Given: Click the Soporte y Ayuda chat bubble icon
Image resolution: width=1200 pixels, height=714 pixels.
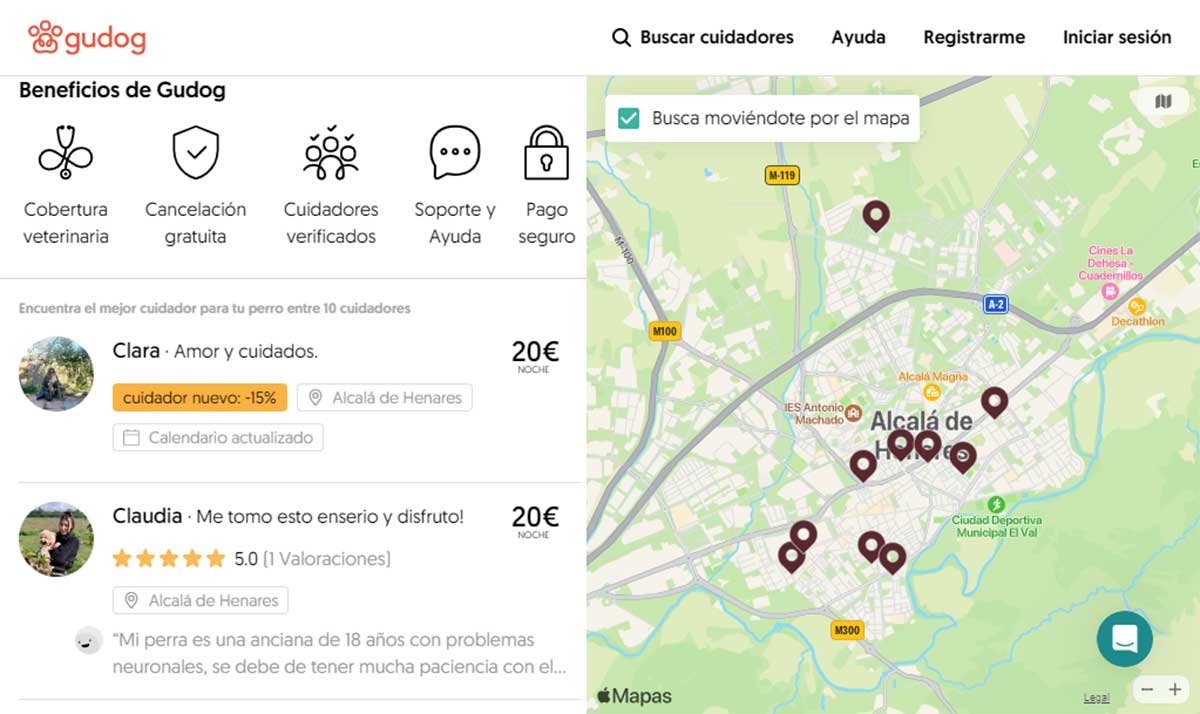Looking at the screenshot, I should pyautogui.click(x=455, y=153).
